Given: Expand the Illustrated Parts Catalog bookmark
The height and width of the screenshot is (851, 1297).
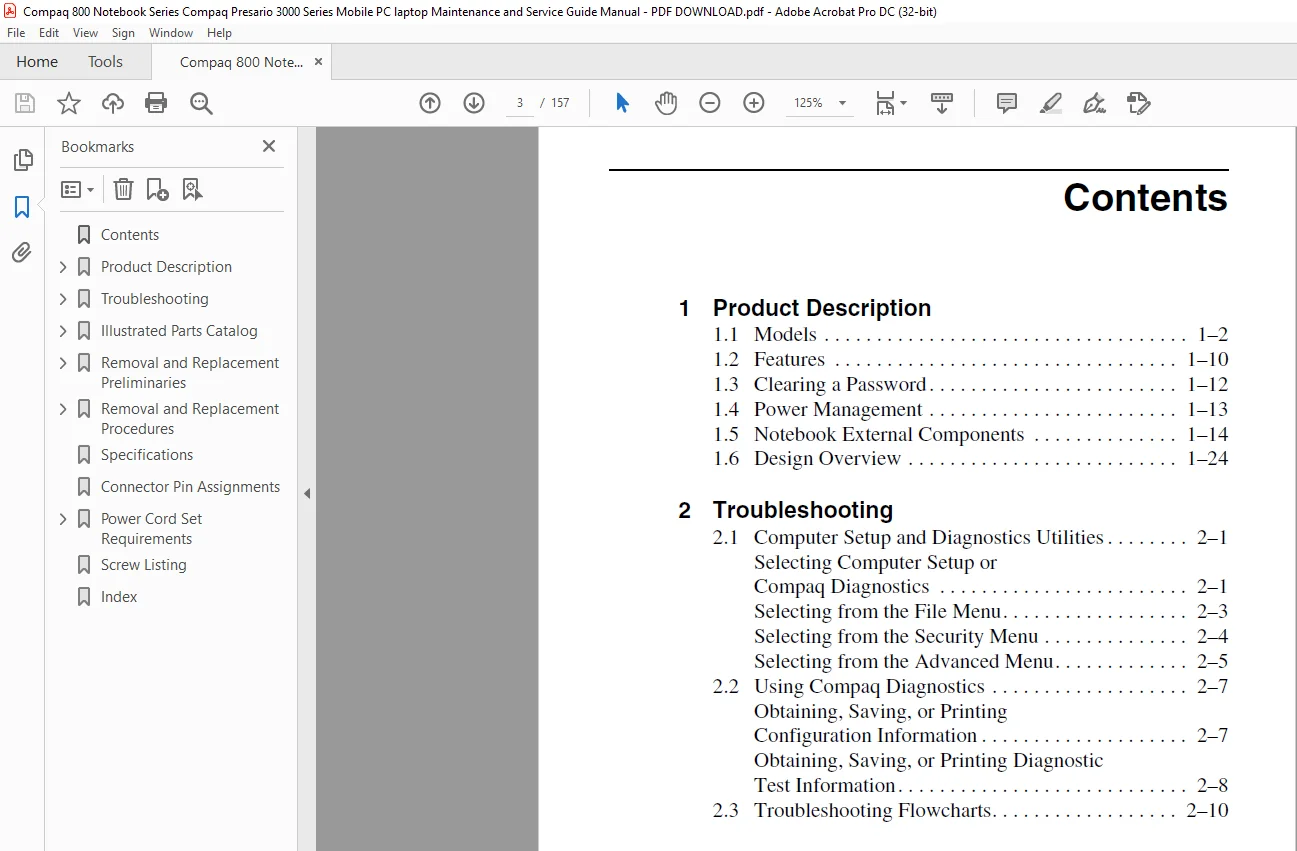Looking at the screenshot, I should [x=63, y=331].
